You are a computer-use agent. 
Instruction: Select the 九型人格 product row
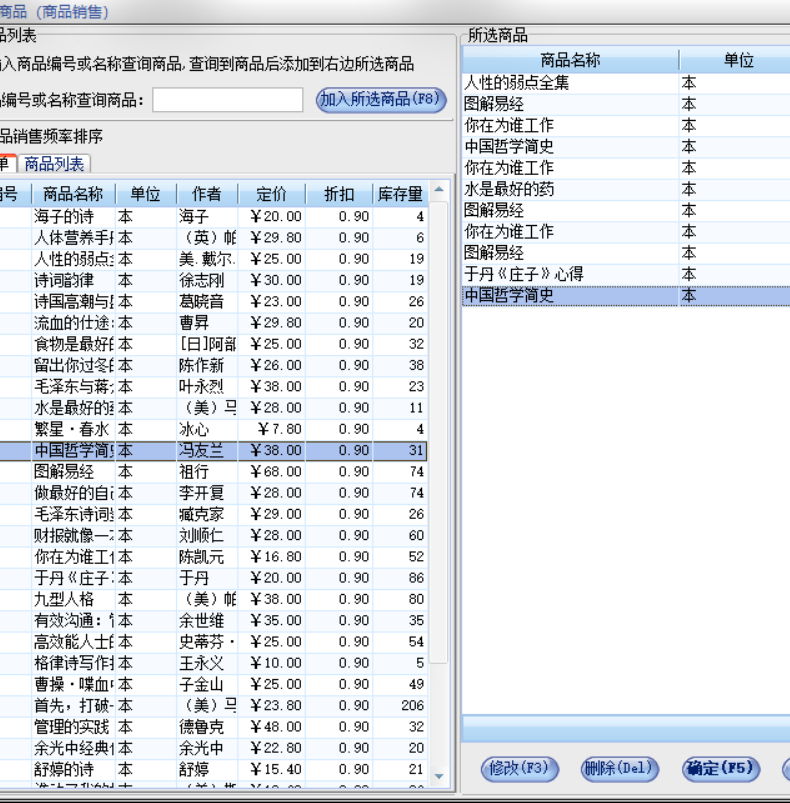pos(213,599)
